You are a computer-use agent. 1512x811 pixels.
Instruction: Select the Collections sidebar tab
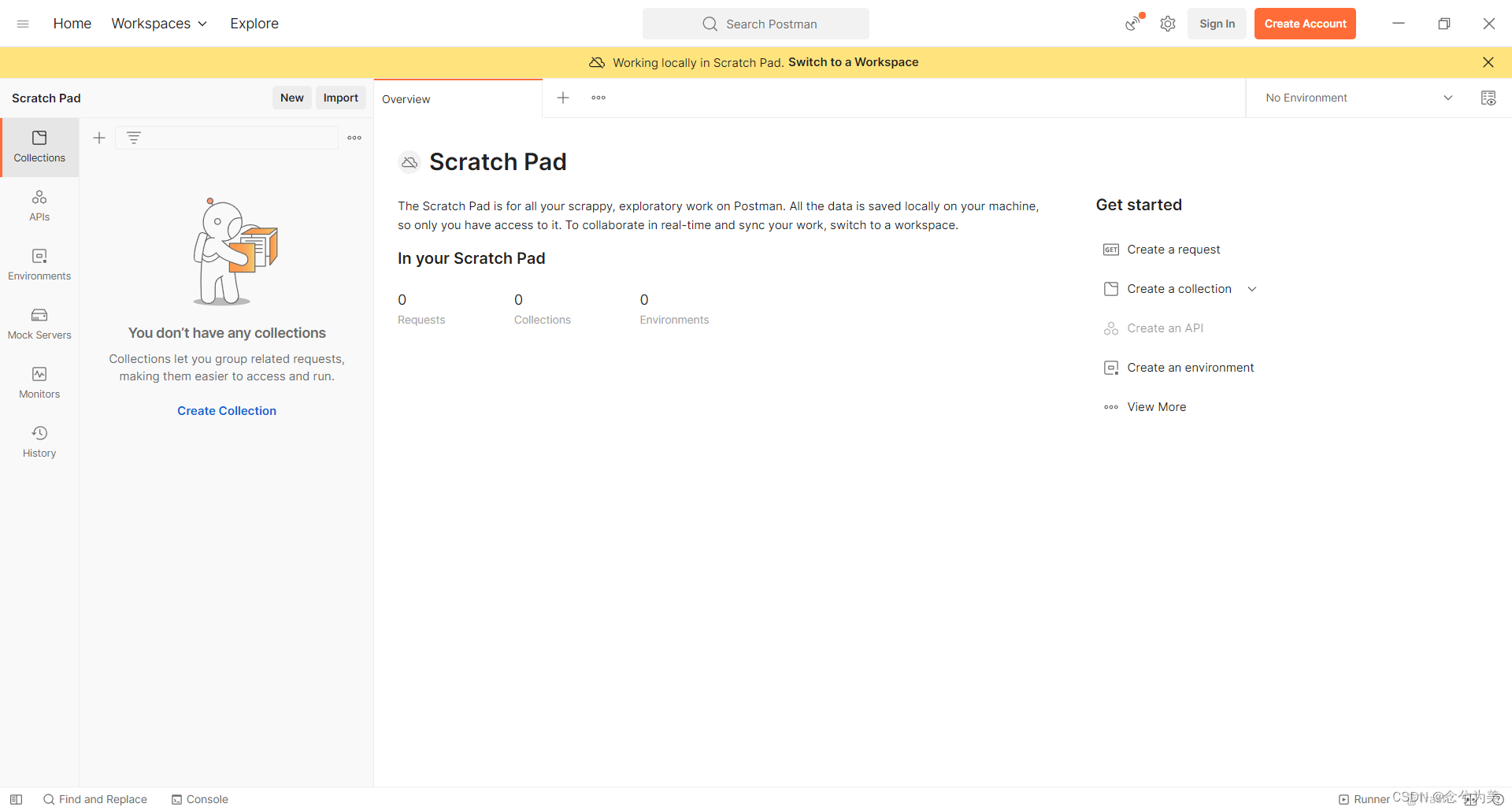tap(39, 147)
